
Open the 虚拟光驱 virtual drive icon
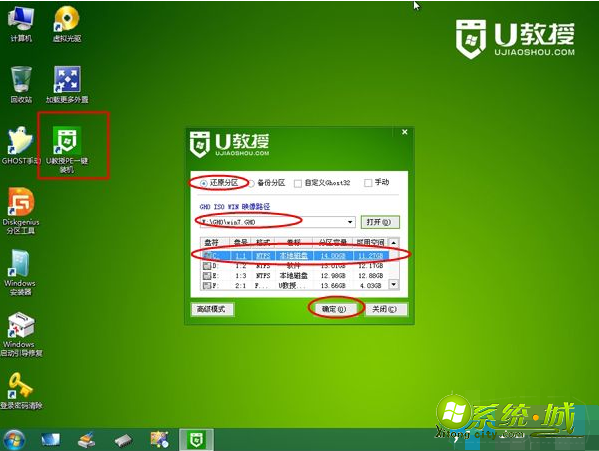(67, 24)
